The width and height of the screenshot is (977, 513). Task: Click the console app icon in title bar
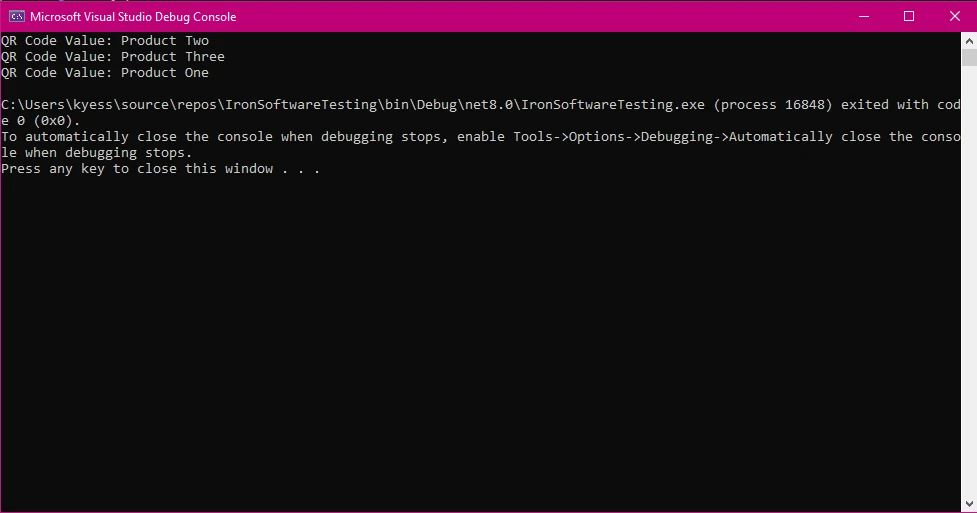click(x=17, y=16)
